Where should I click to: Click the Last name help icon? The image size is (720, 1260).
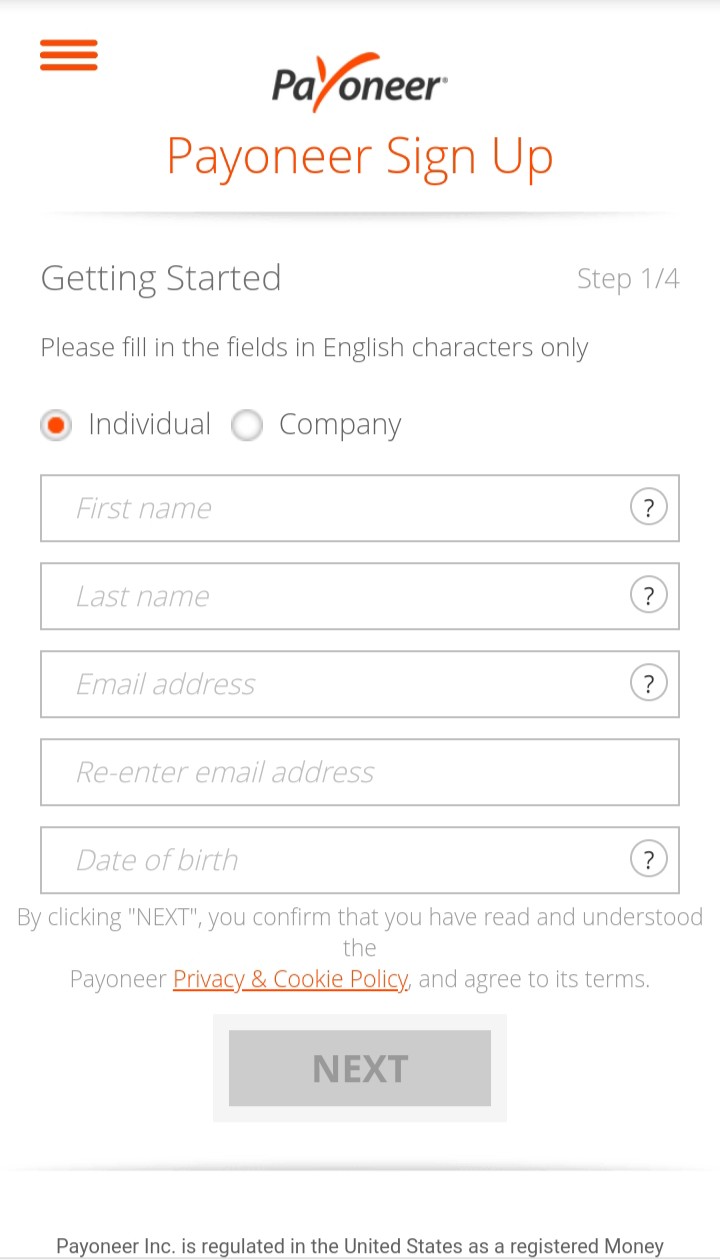coord(648,596)
